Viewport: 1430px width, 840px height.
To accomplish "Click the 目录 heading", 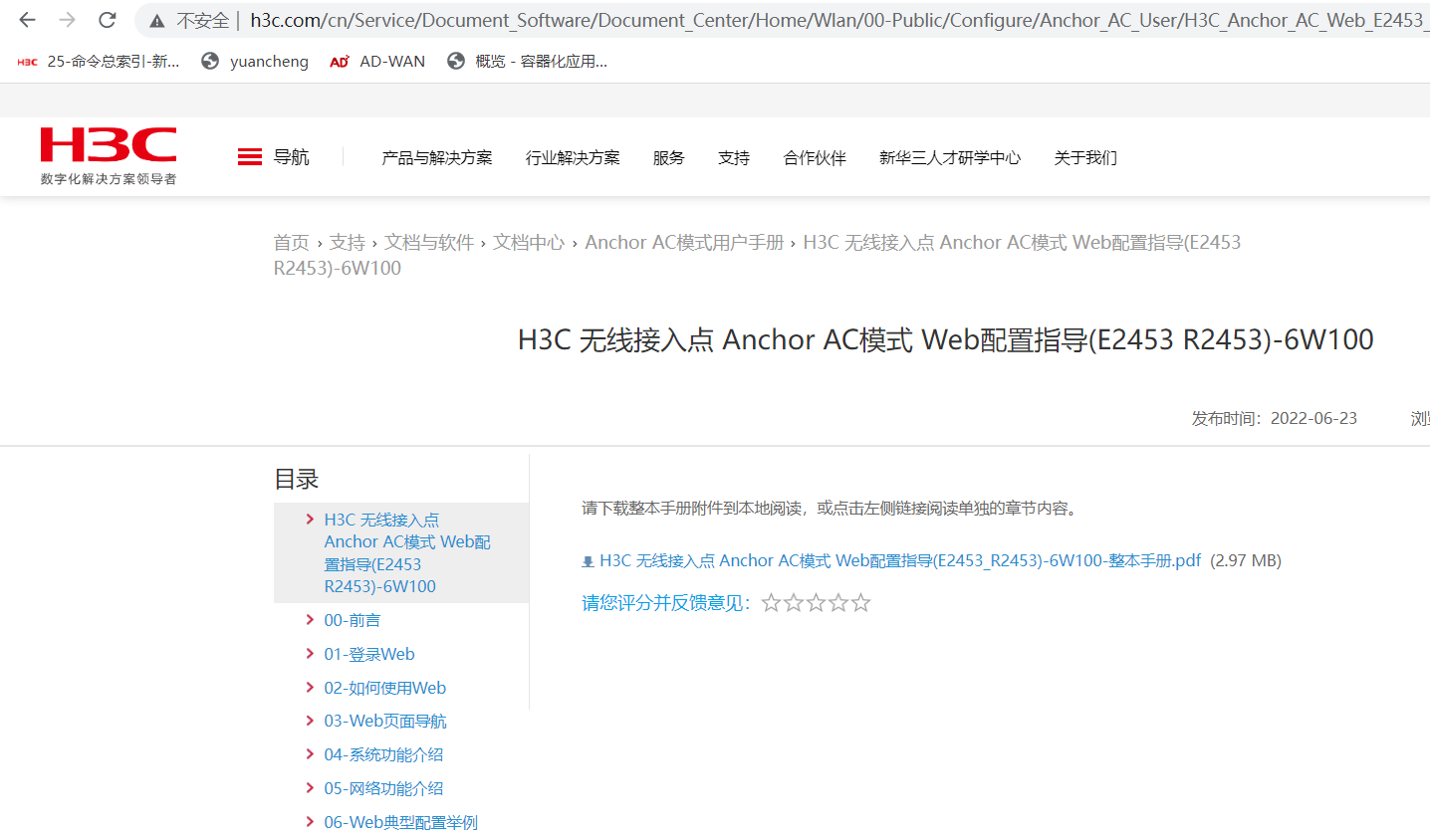I will 297,480.
